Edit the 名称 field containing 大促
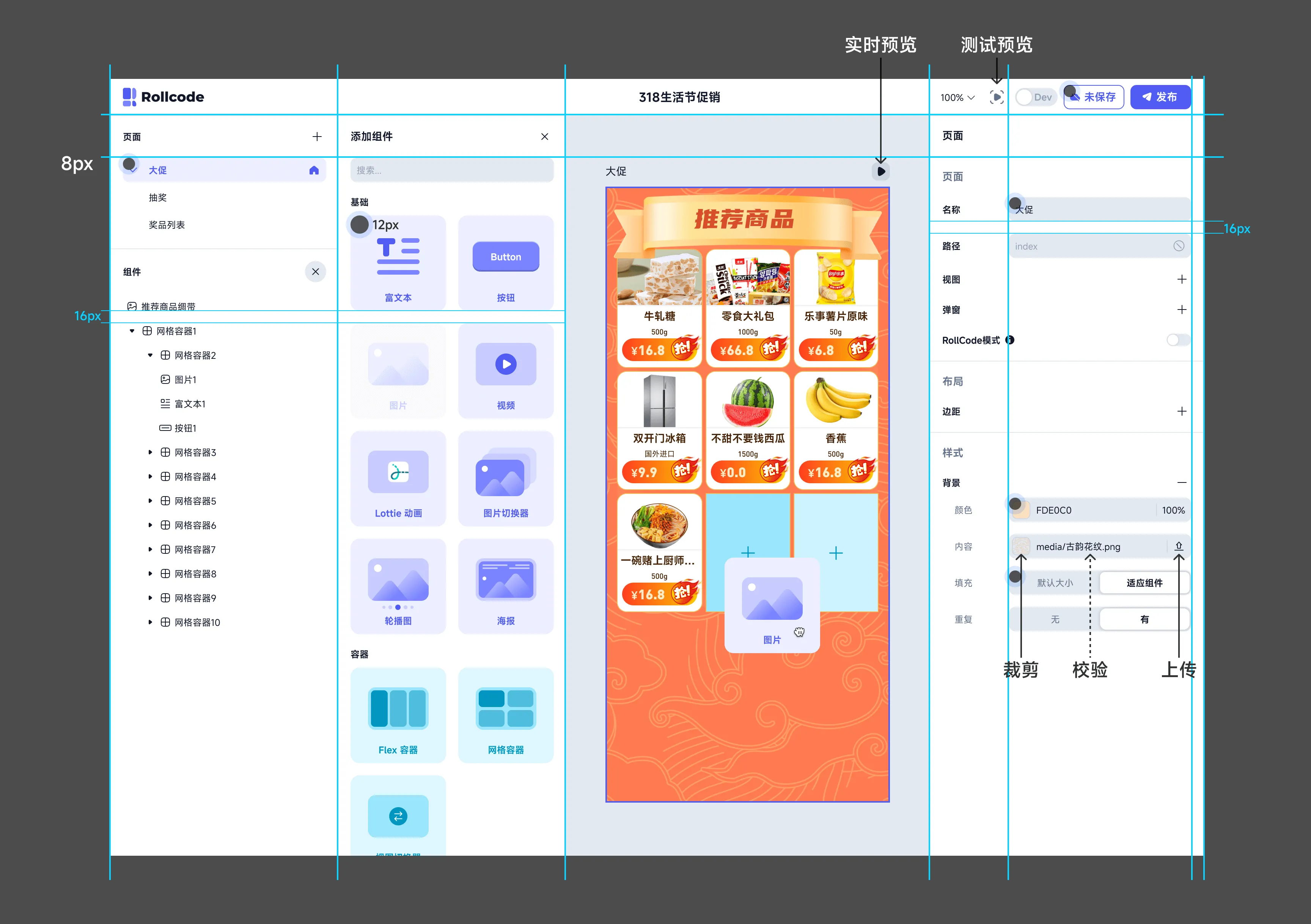 [x=1100, y=210]
